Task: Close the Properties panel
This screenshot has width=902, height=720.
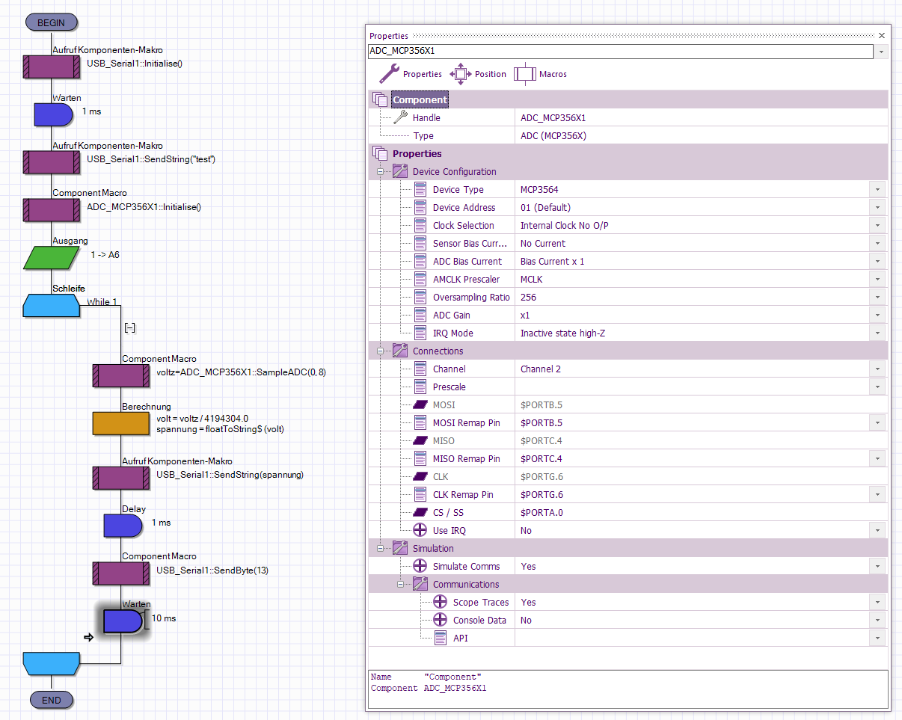Action: click(x=881, y=36)
